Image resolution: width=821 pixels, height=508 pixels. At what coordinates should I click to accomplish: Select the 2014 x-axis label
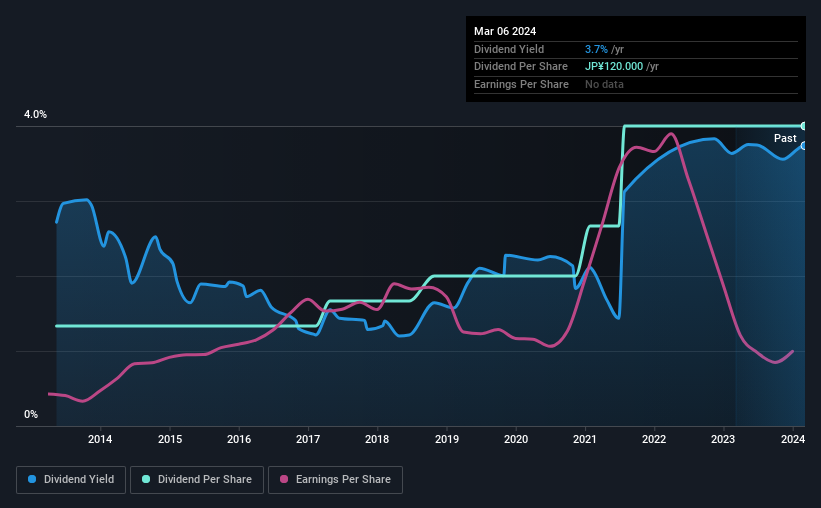(x=100, y=439)
